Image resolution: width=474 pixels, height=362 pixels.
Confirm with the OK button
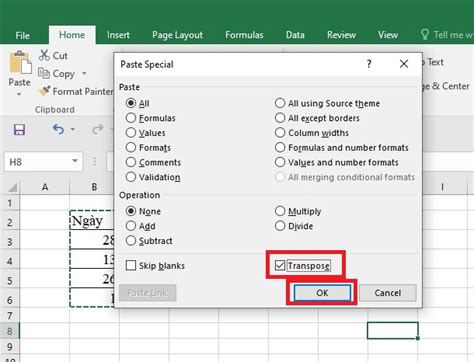322,293
